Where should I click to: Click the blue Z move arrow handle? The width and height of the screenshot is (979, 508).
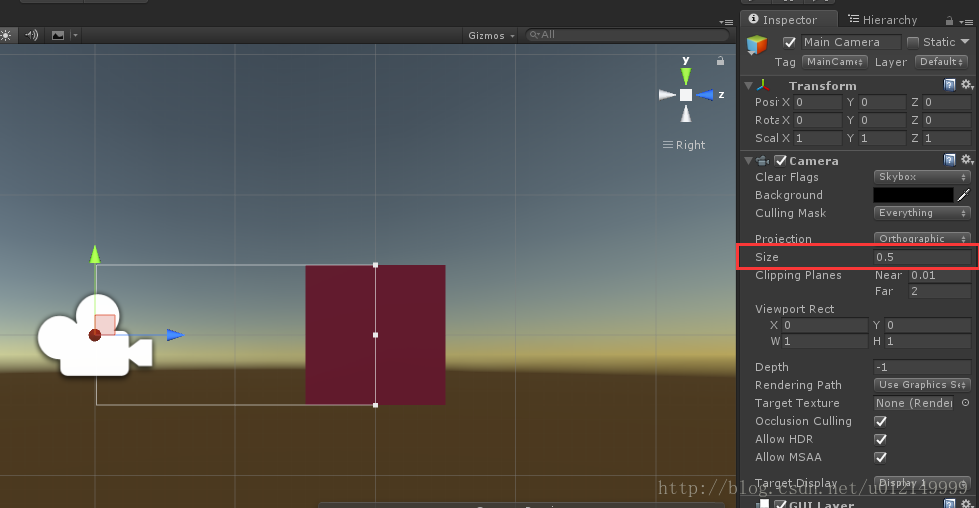[175, 335]
